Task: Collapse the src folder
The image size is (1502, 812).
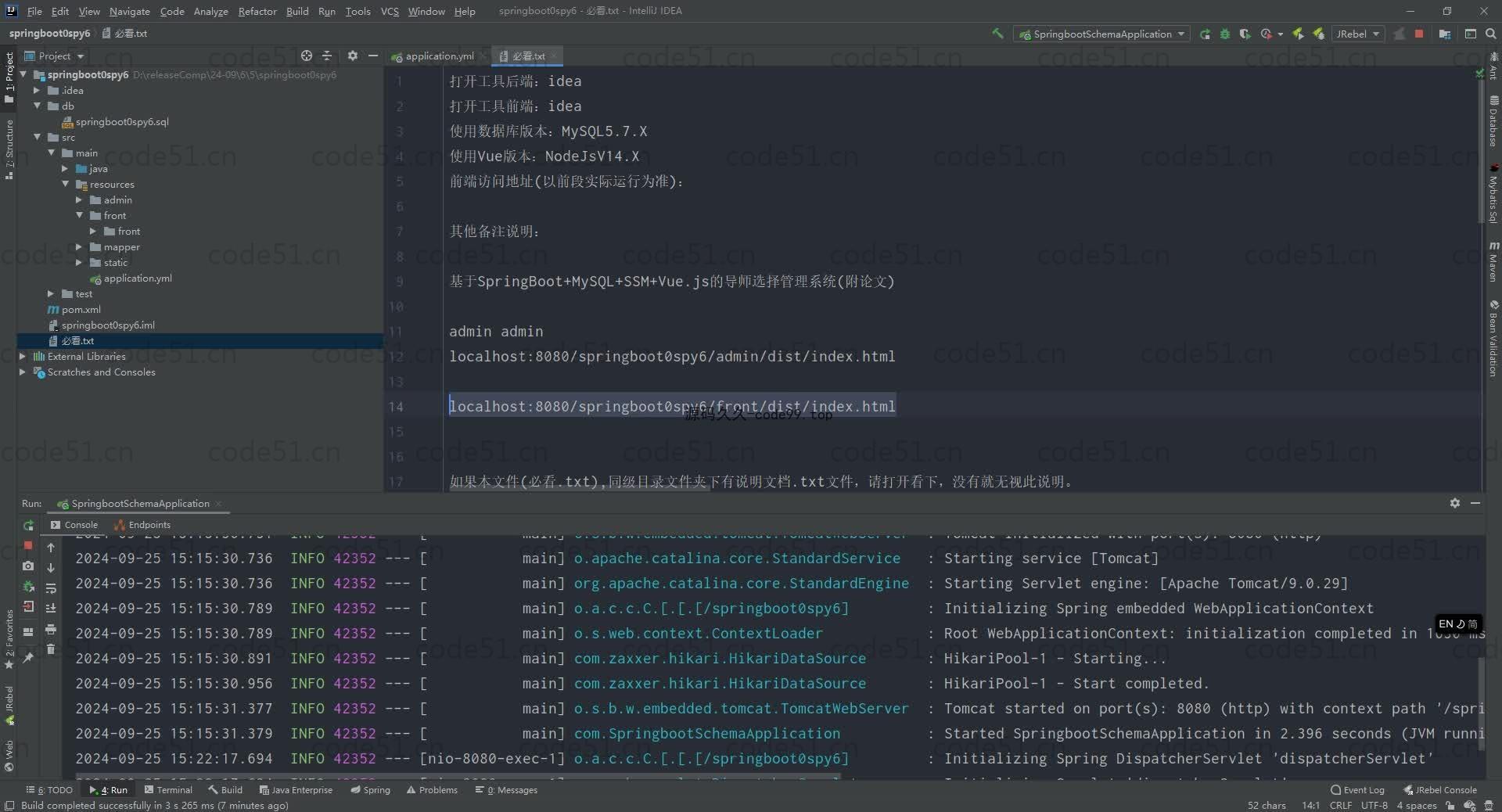Action: pyautogui.click(x=37, y=137)
